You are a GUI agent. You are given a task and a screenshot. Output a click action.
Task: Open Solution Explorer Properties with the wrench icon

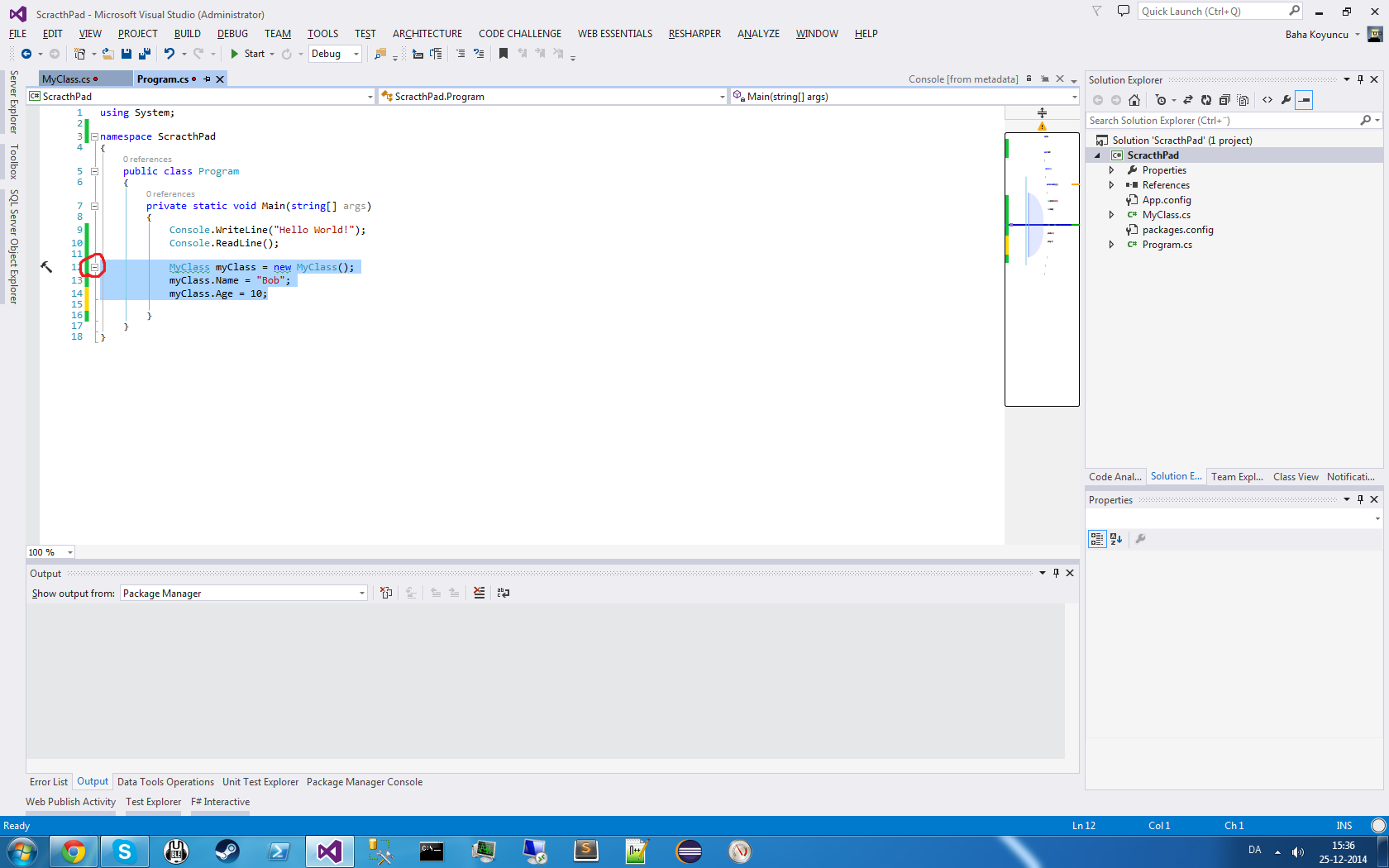1286,100
